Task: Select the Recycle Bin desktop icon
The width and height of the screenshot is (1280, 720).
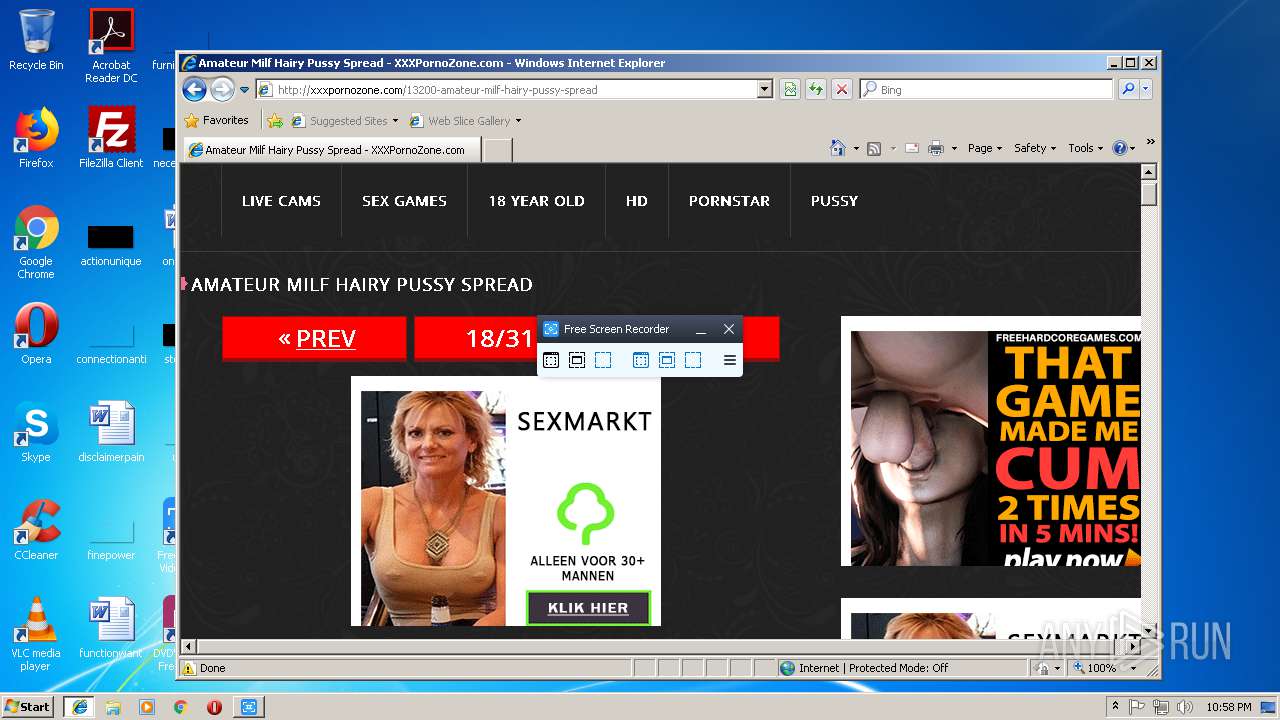Action: [36, 40]
